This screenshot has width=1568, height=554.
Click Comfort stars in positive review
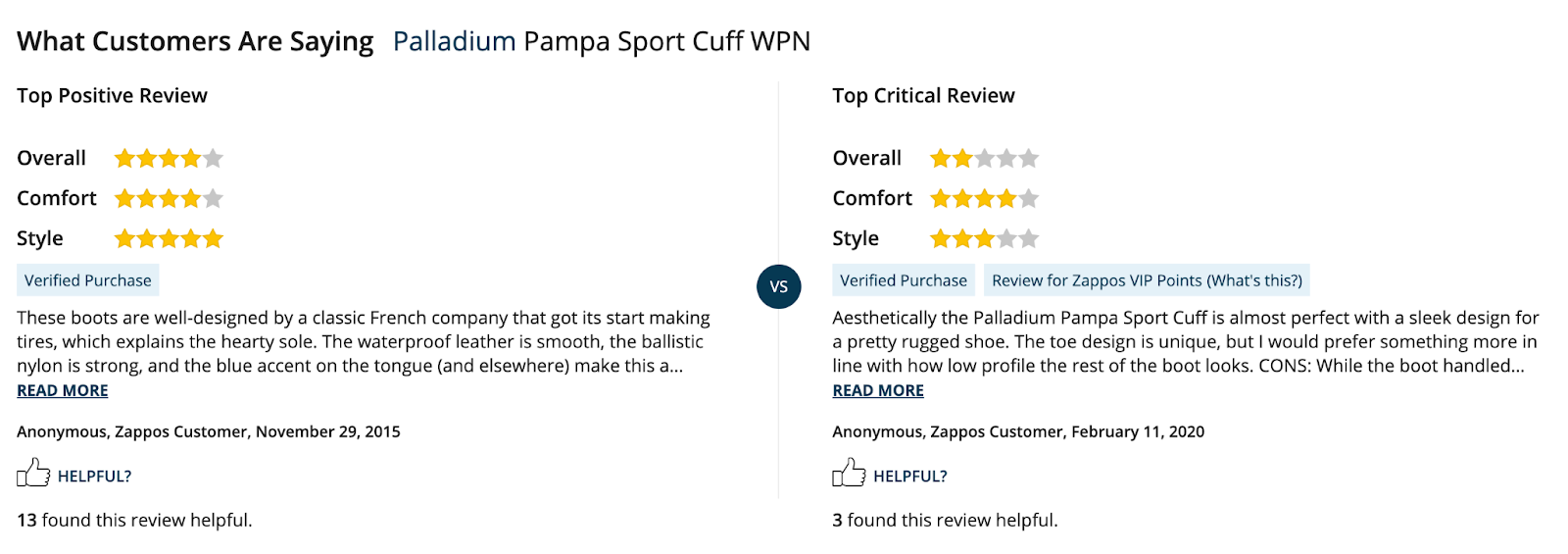169,198
